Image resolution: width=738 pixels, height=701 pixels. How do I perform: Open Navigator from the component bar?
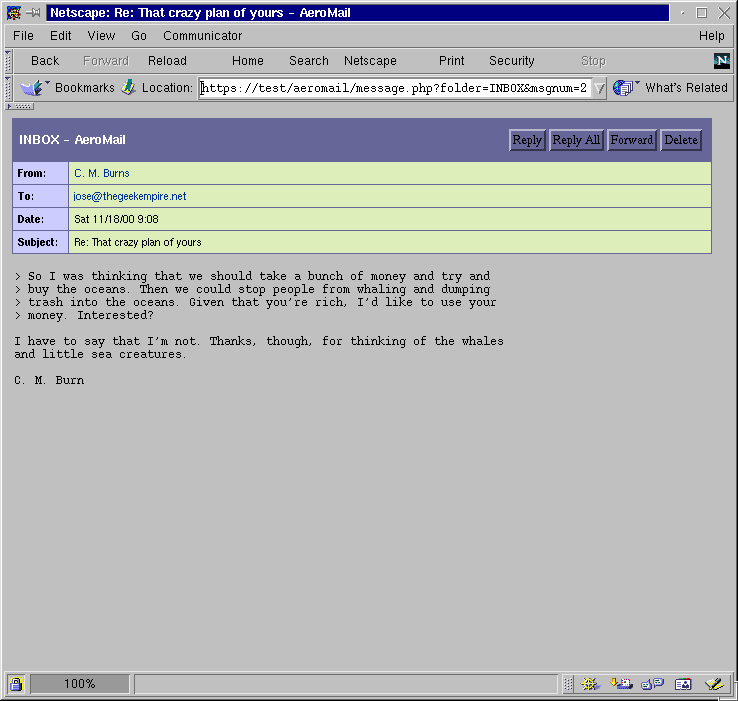(x=590, y=684)
